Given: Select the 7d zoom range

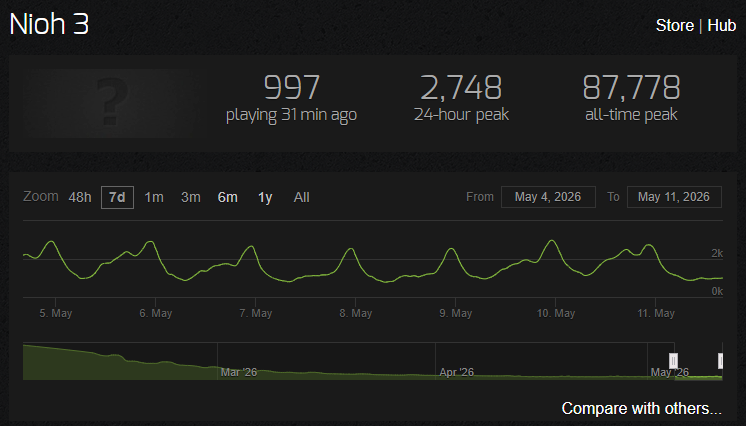Looking at the screenshot, I should (118, 197).
